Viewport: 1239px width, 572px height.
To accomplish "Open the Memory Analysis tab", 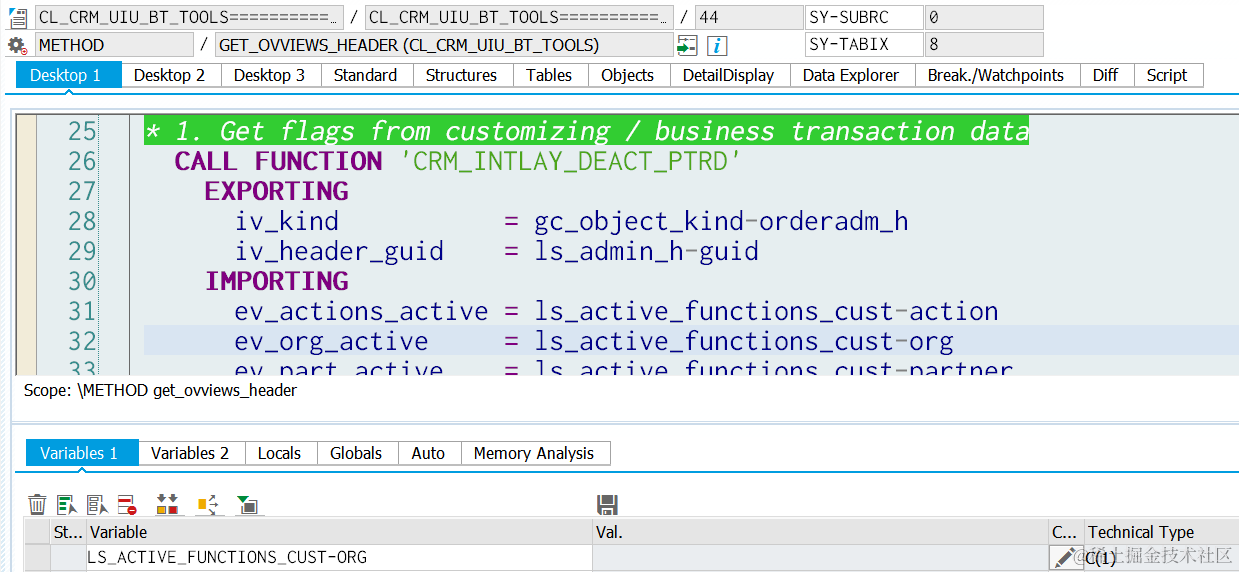I will [x=534, y=453].
